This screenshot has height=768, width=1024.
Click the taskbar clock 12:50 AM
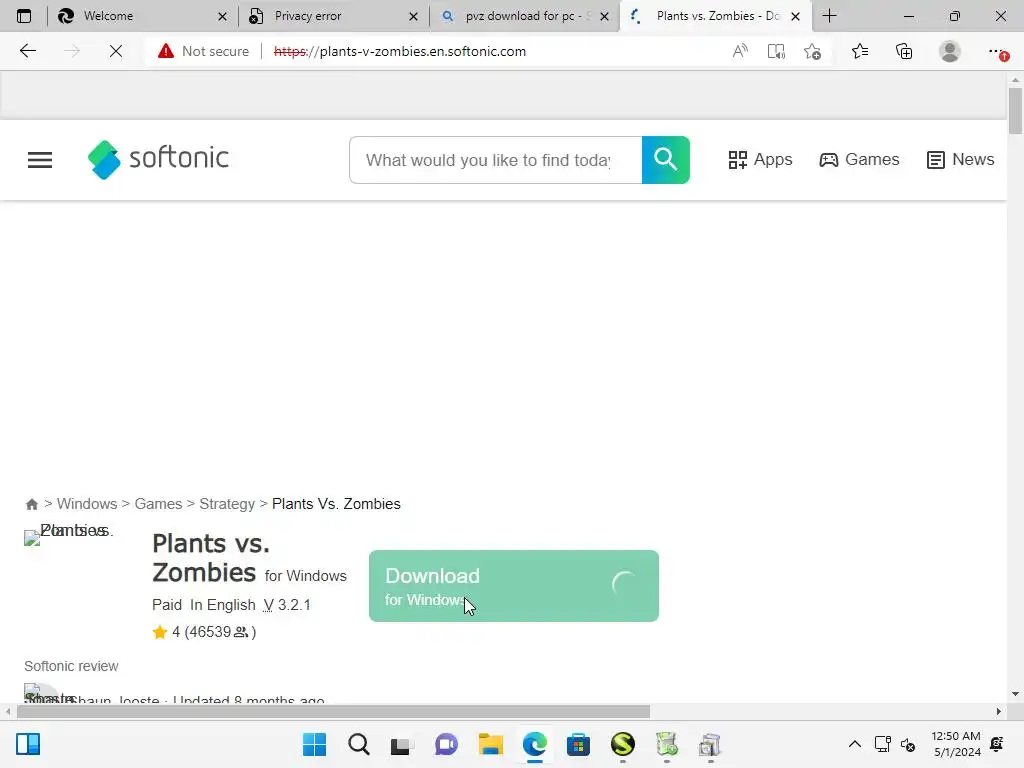click(x=955, y=736)
